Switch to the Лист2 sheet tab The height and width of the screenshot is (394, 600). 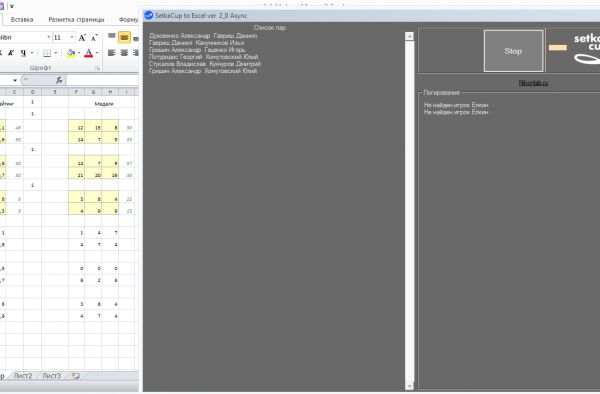23,376
